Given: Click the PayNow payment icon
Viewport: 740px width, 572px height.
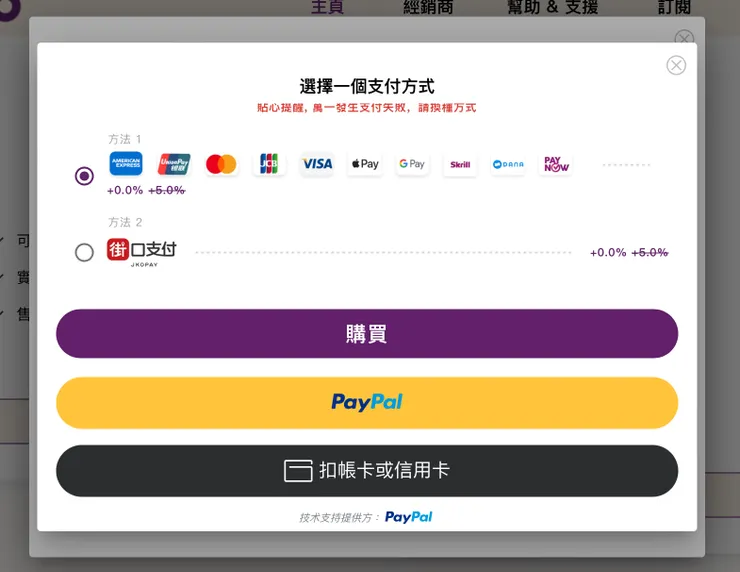Looking at the screenshot, I should click(x=556, y=164).
